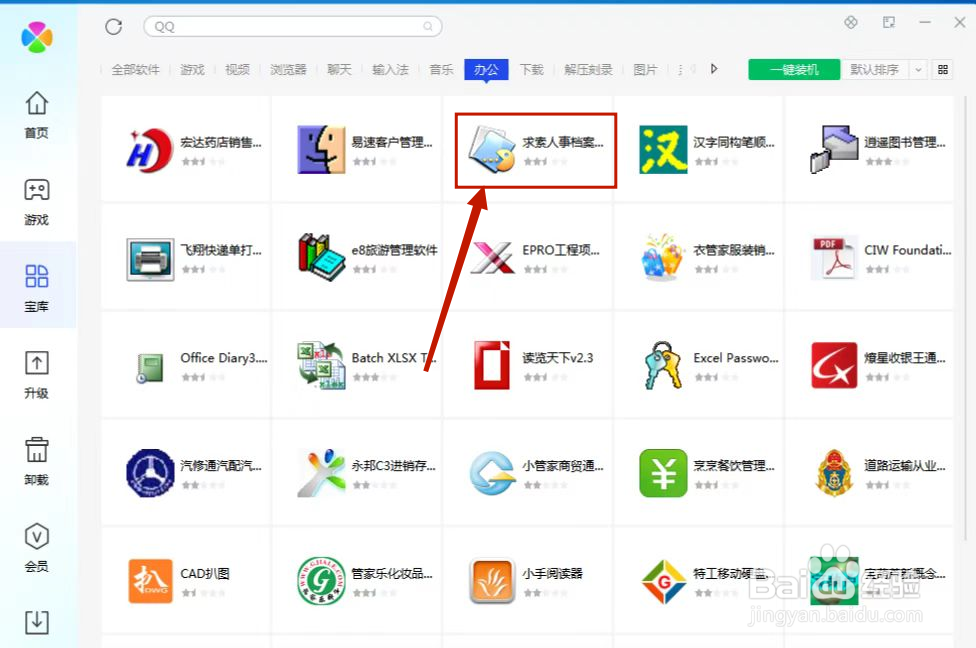Select the 办公 category tab
The height and width of the screenshot is (648, 976).
tap(486, 69)
